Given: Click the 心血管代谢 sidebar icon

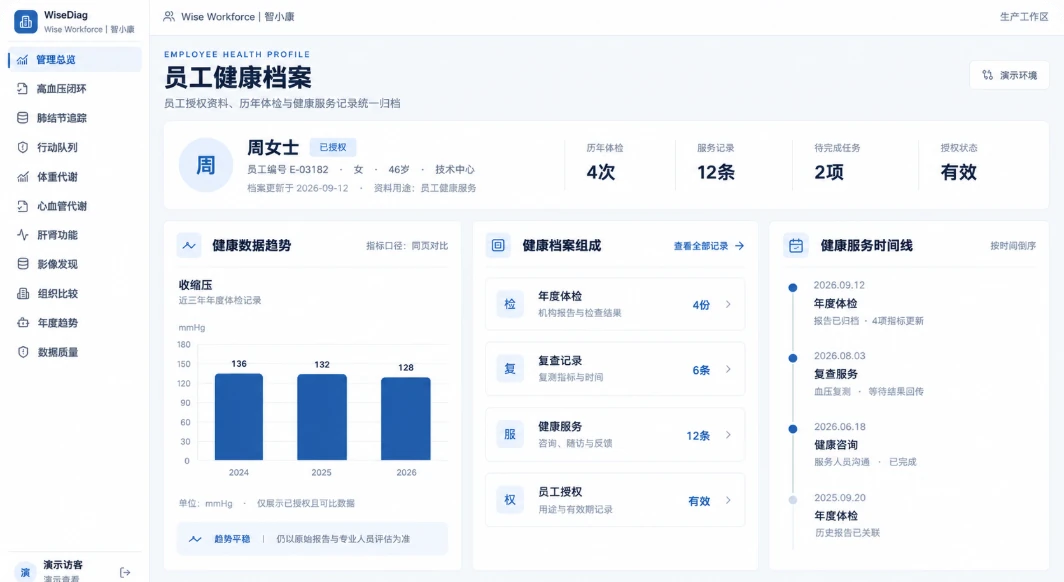Looking at the screenshot, I should pyautogui.click(x=22, y=206).
